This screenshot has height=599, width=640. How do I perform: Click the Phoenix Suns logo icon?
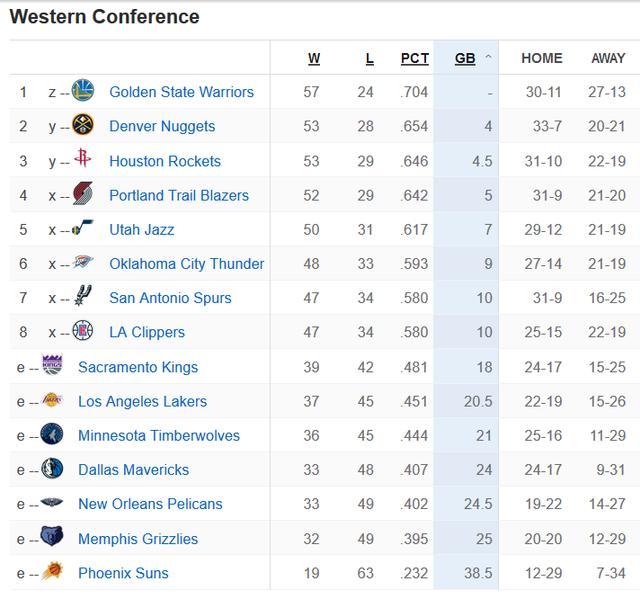[x=52, y=572]
